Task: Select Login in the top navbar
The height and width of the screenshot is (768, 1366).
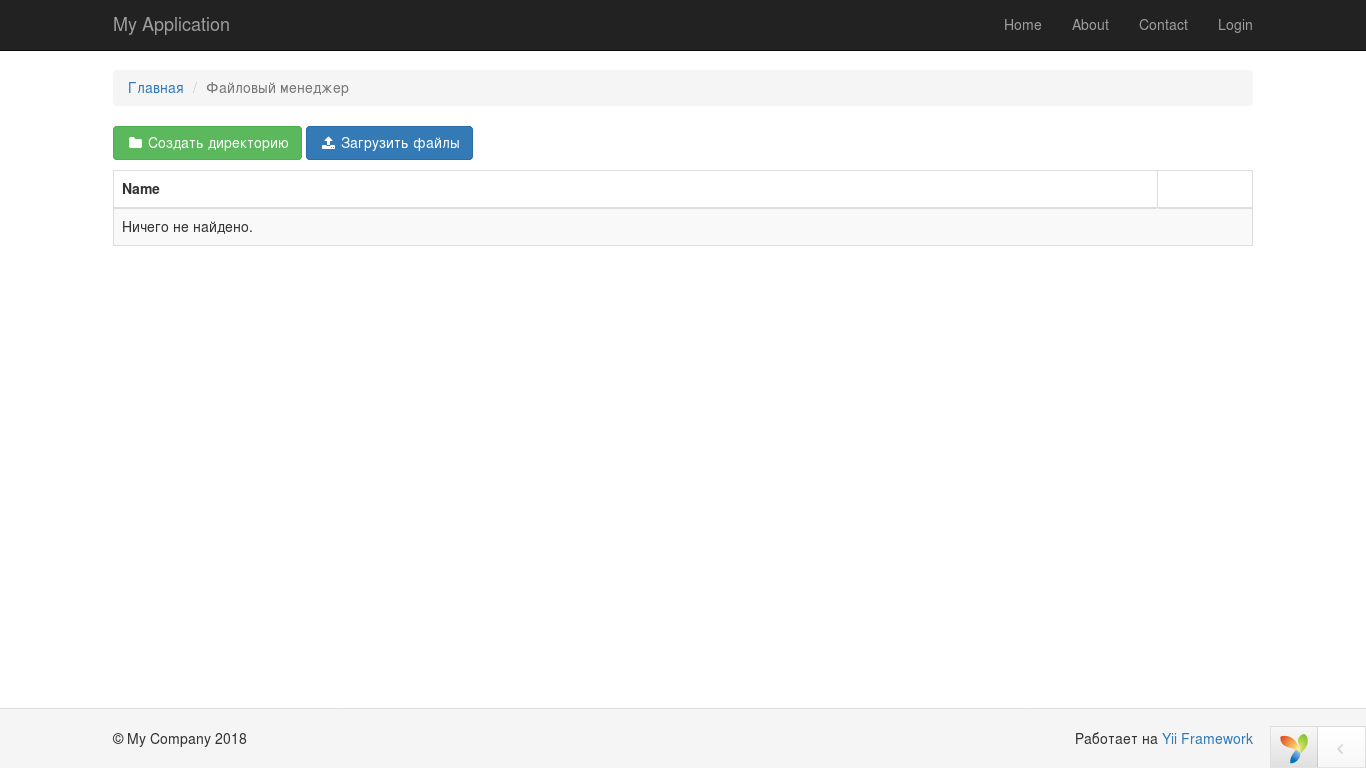Action: tap(1235, 25)
